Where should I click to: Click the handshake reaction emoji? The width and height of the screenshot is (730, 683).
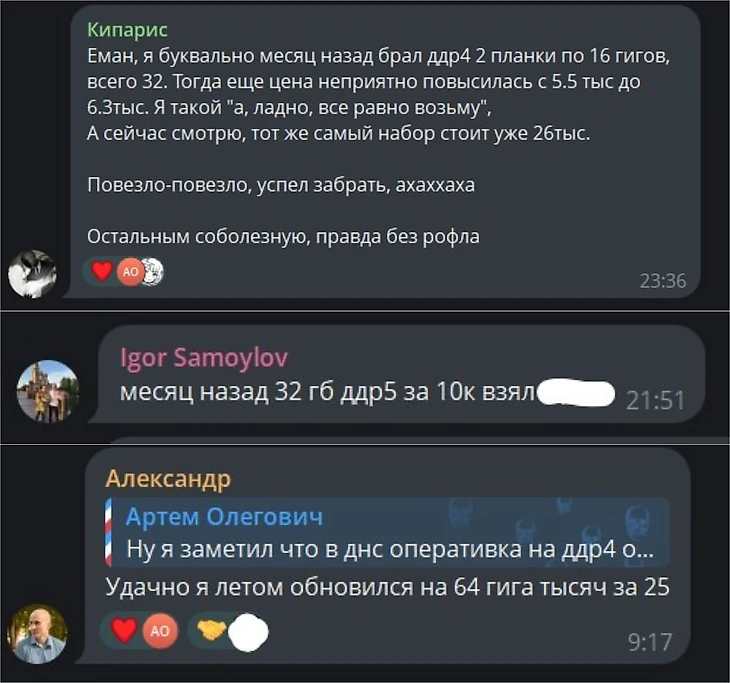pyautogui.click(x=211, y=630)
